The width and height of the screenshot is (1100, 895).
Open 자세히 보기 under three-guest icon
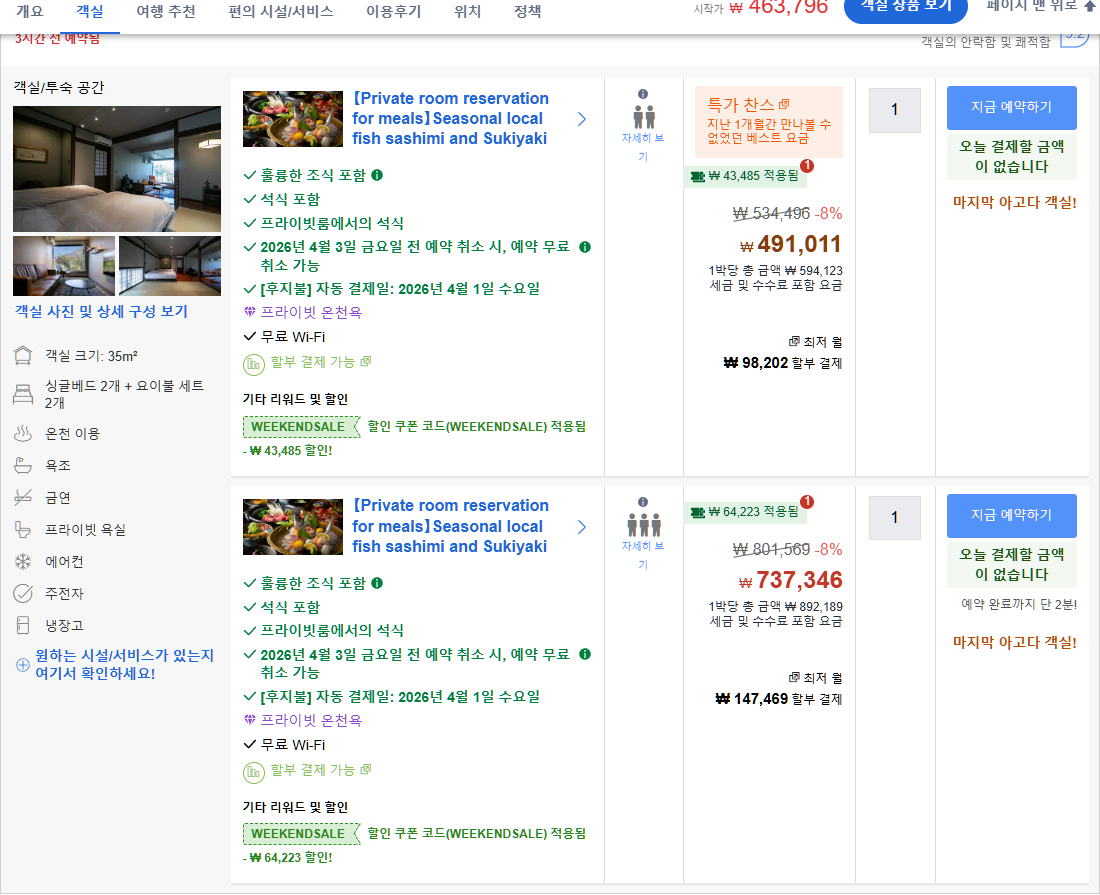click(643, 555)
